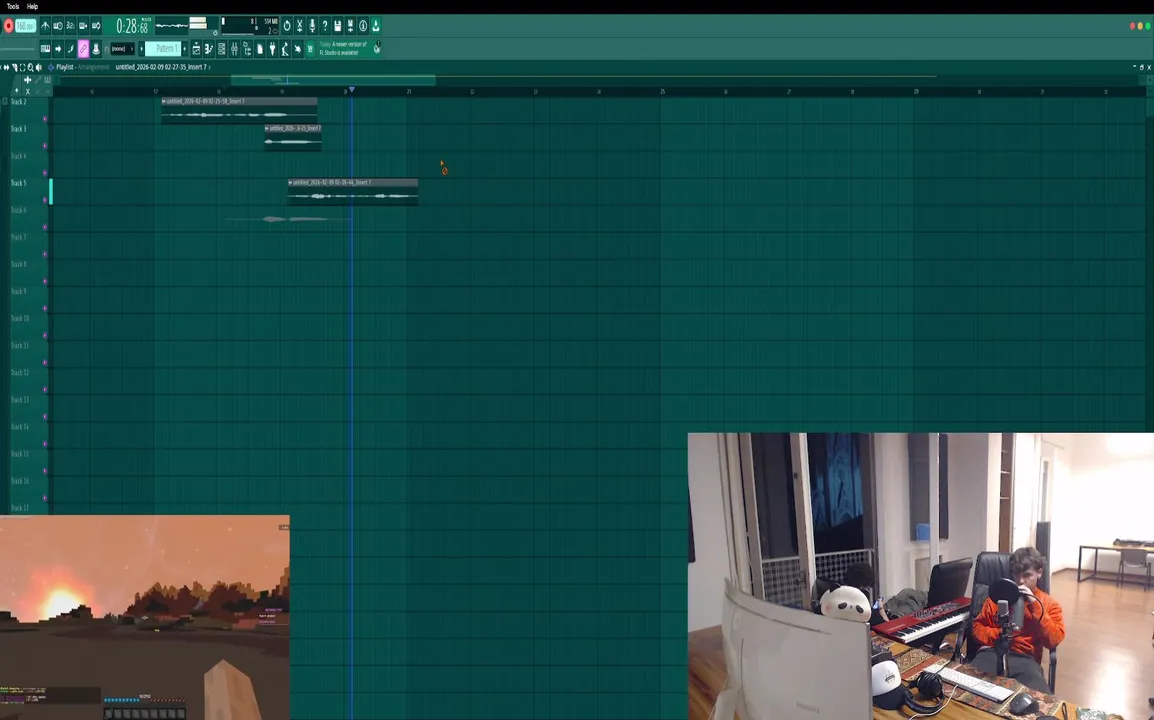Open the mixer view icon
This screenshot has height=720, width=1154.
click(x=234, y=49)
